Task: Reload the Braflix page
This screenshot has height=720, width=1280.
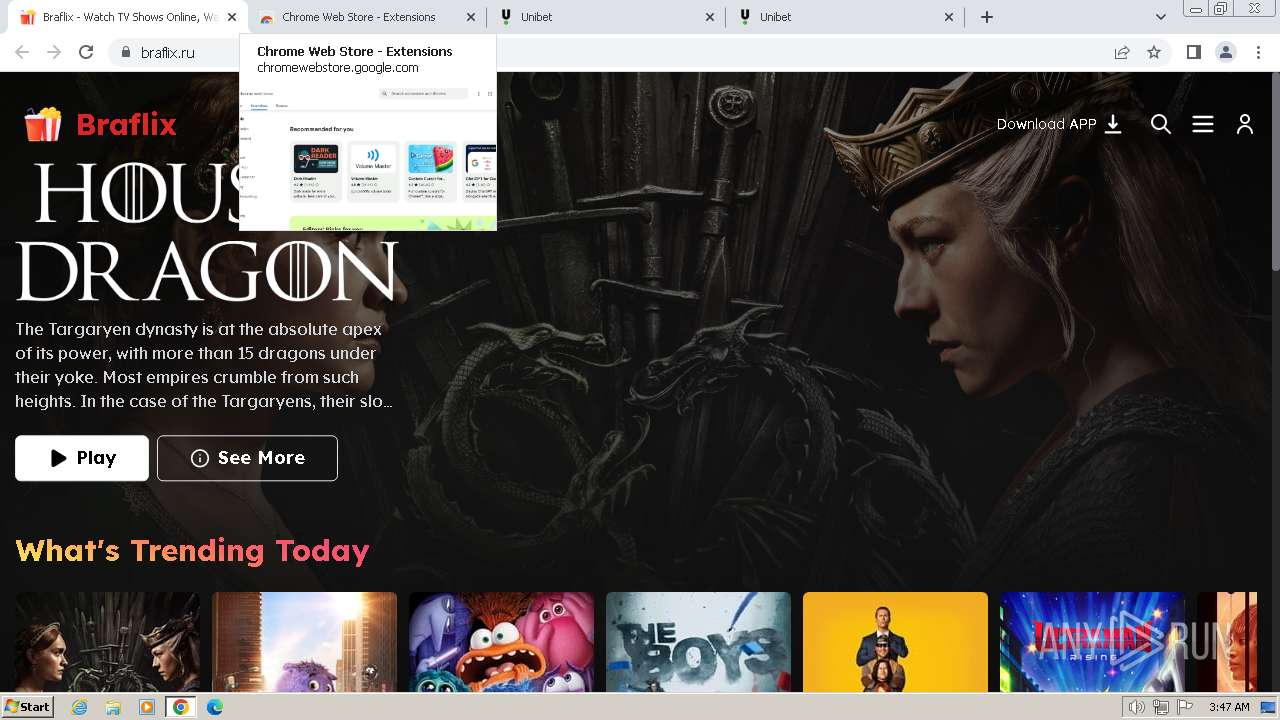Action: pyautogui.click(x=86, y=52)
